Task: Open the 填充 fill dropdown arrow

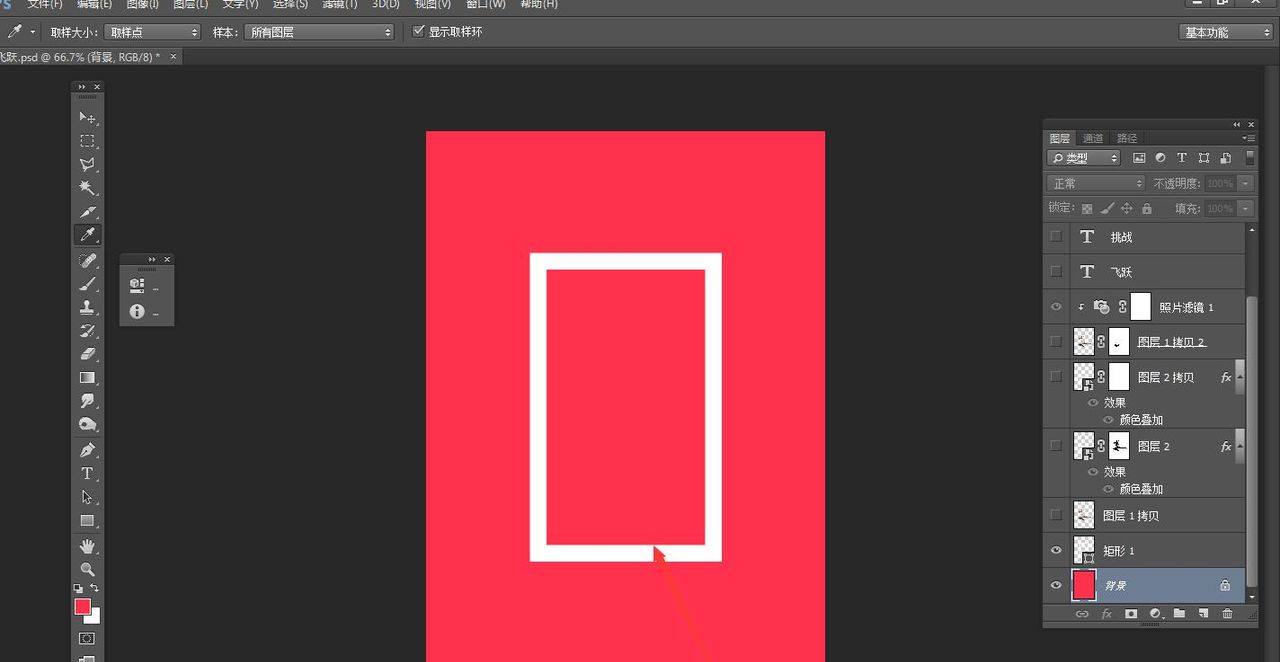Action: point(1245,208)
